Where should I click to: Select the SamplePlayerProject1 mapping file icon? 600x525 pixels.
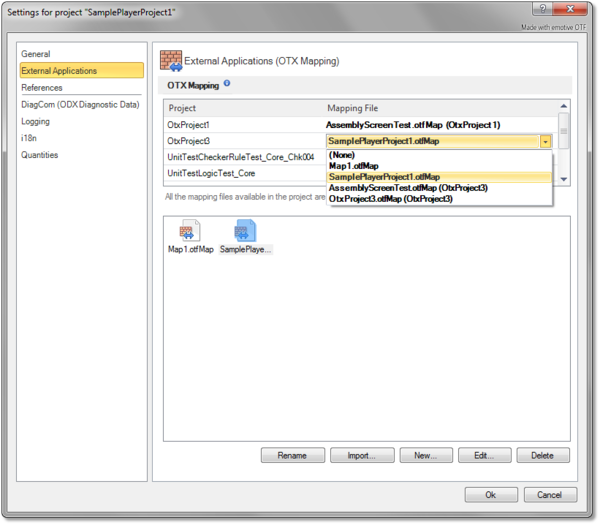point(245,230)
